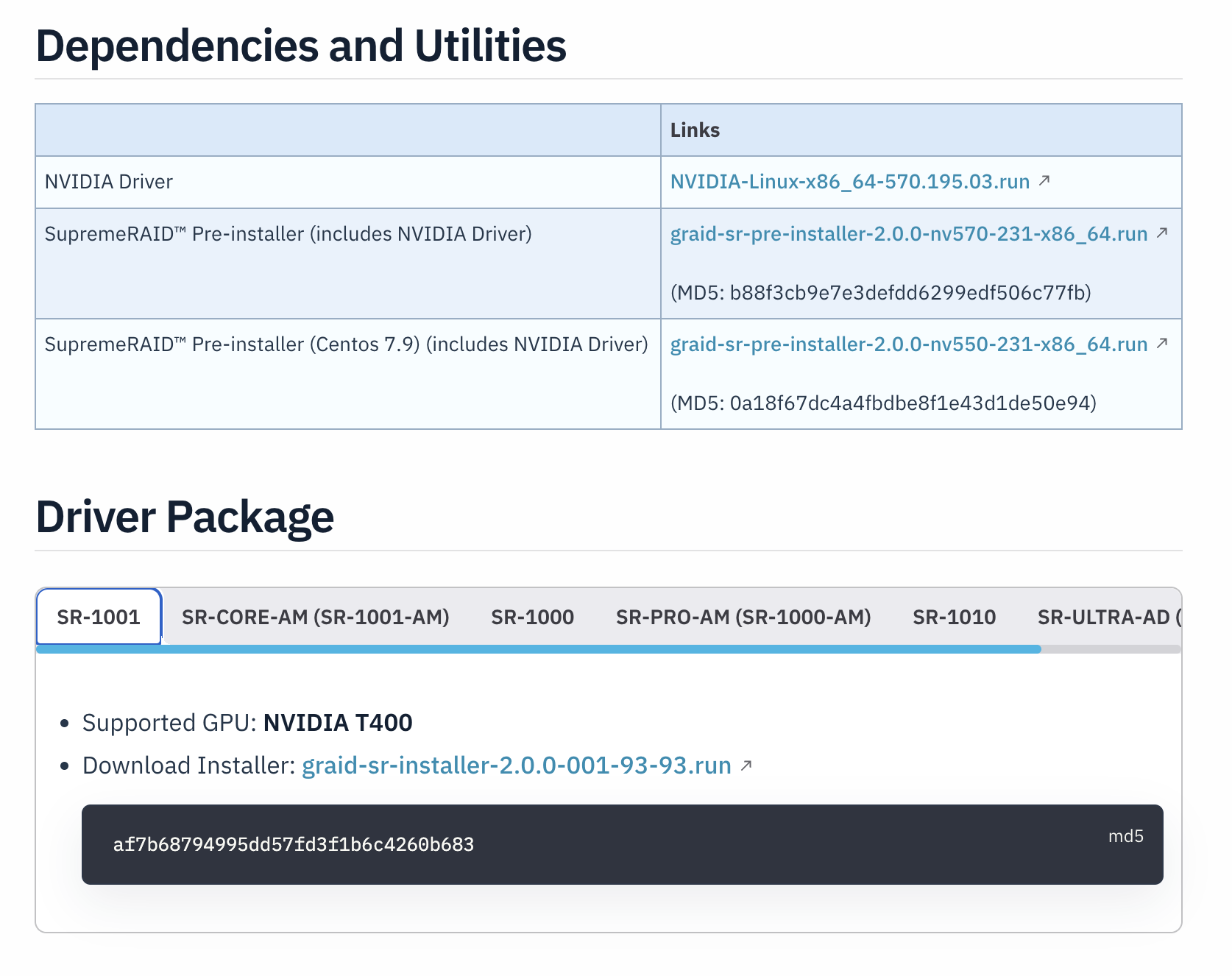Click the Supported GPU: NVIDIA T400 text
This screenshot has height=976, width=1232.
[247, 723]
